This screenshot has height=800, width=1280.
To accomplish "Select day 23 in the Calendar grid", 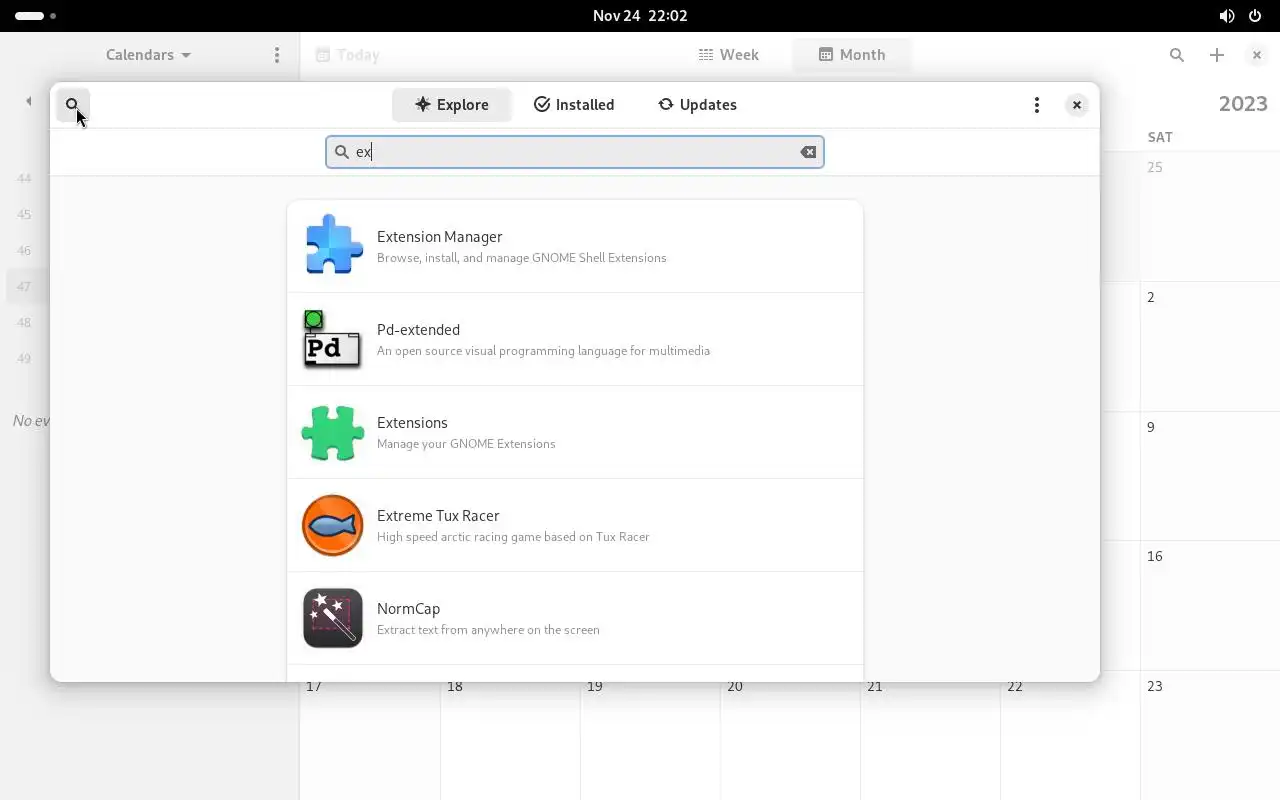I will tap(1210, 736).
